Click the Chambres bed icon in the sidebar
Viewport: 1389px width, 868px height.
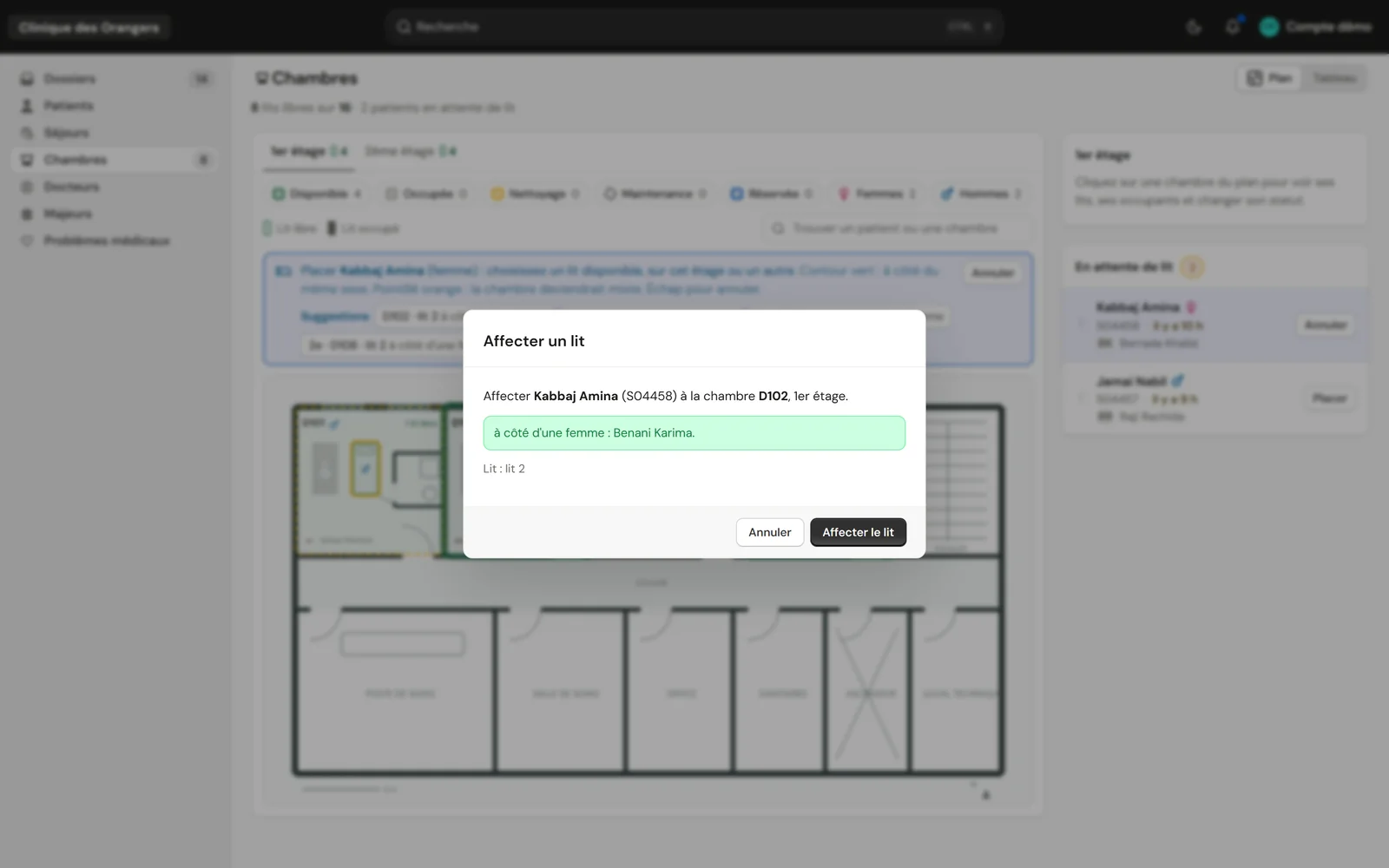pos(27,160)
